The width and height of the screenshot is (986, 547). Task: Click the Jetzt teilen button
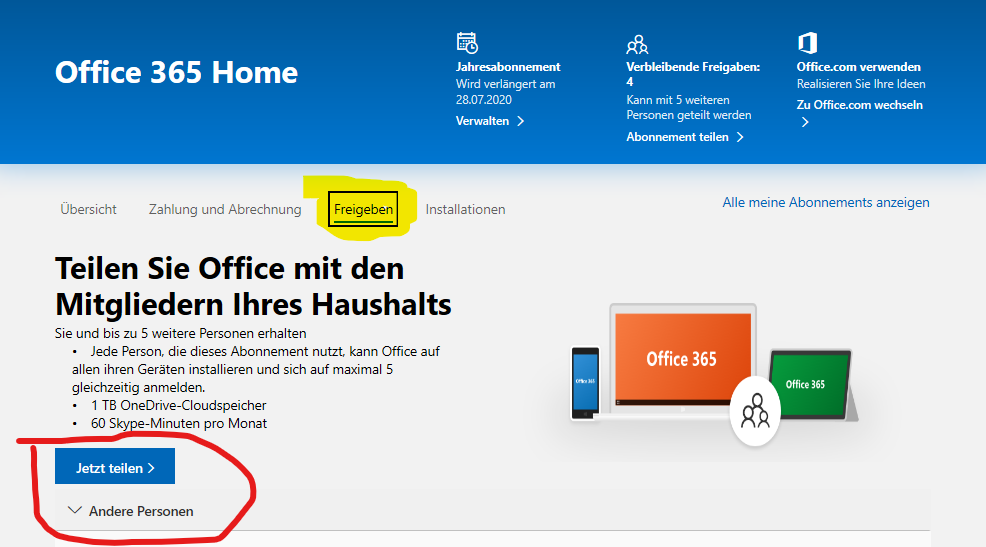click(115, 467)
